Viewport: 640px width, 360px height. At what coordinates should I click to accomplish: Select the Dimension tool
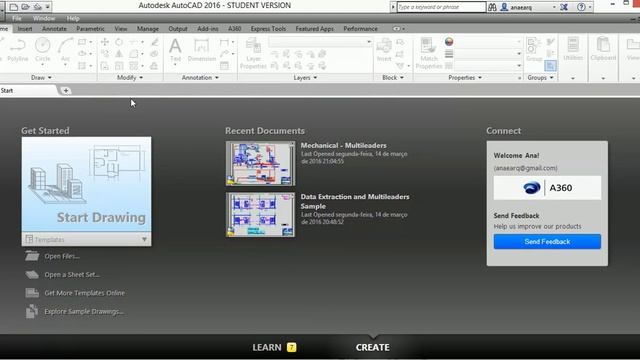point(202,50)
